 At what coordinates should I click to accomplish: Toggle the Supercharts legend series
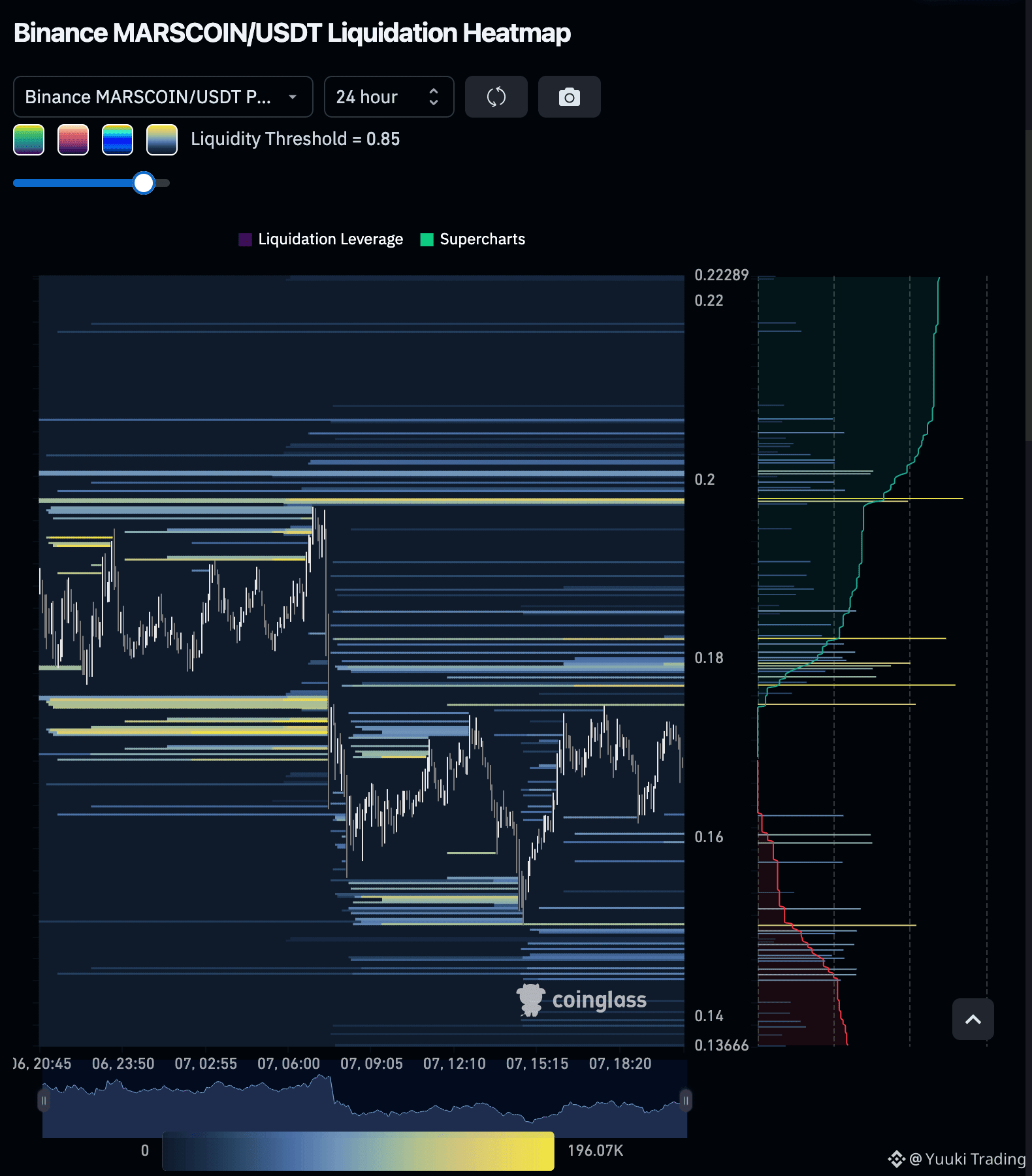[x=472, y=239]
